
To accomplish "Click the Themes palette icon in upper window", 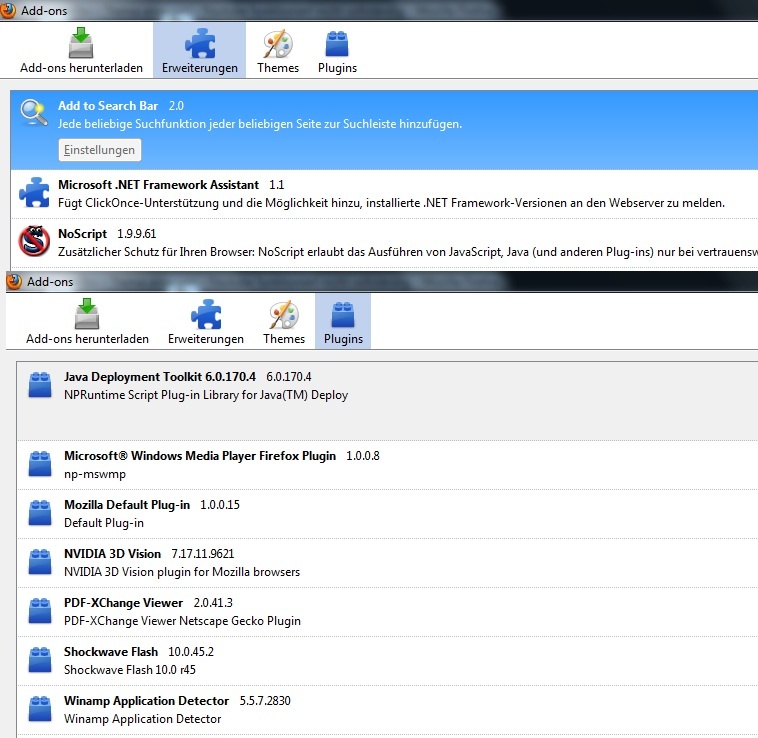I will coord(278,43).
